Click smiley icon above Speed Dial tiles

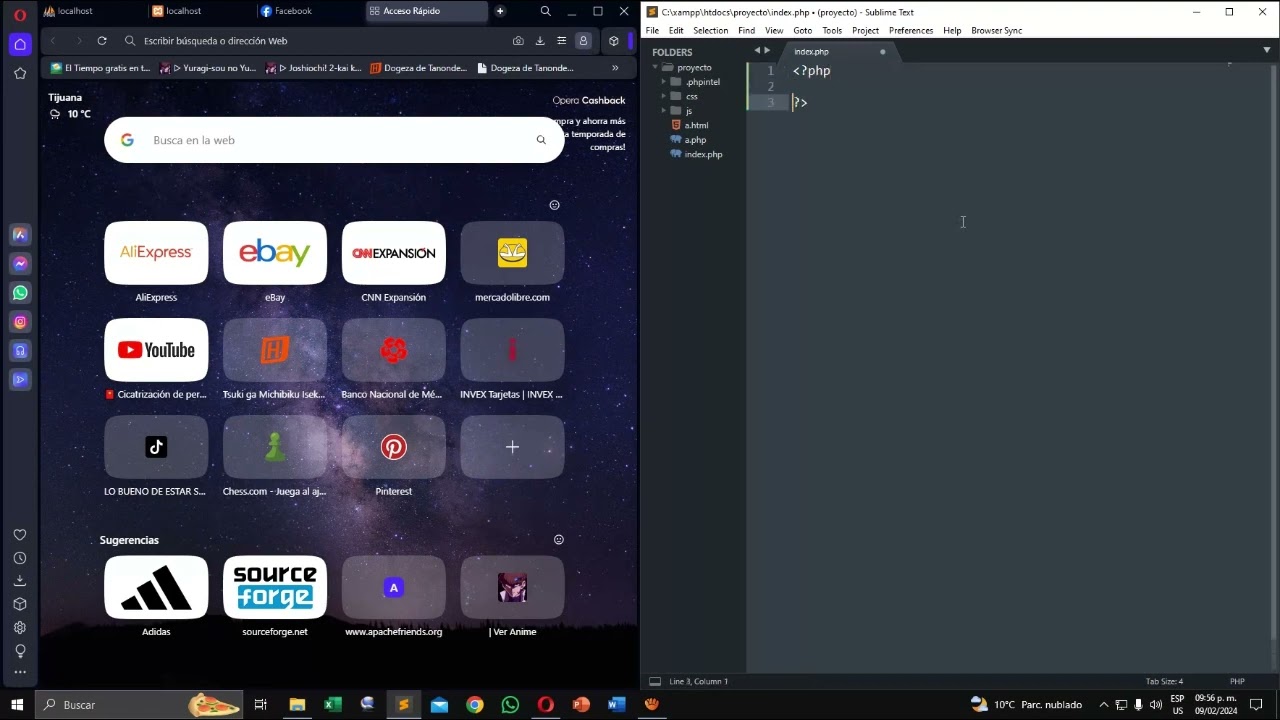(x=555, y=205)
